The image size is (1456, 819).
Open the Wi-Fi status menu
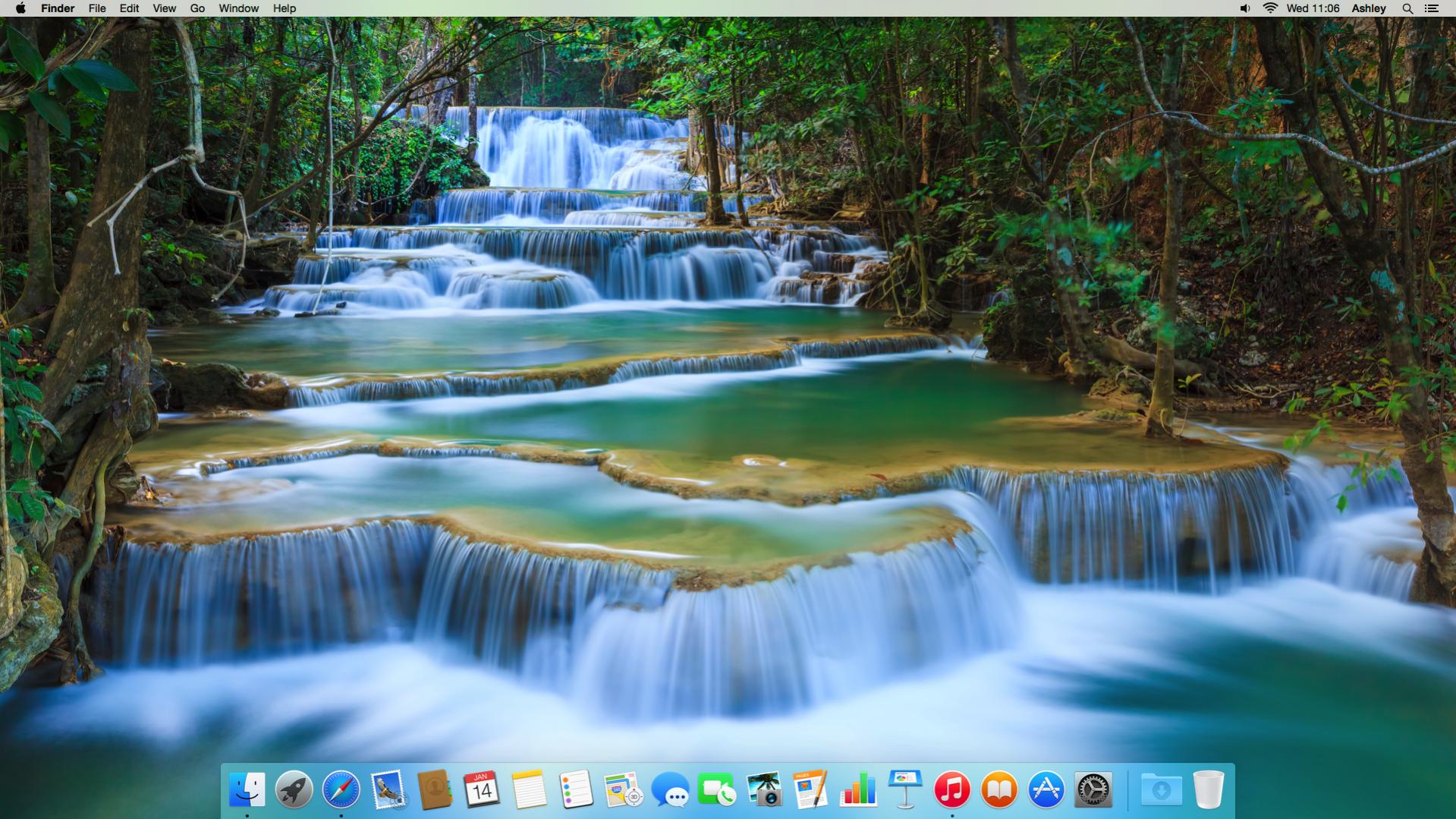tap(1270, 8)
